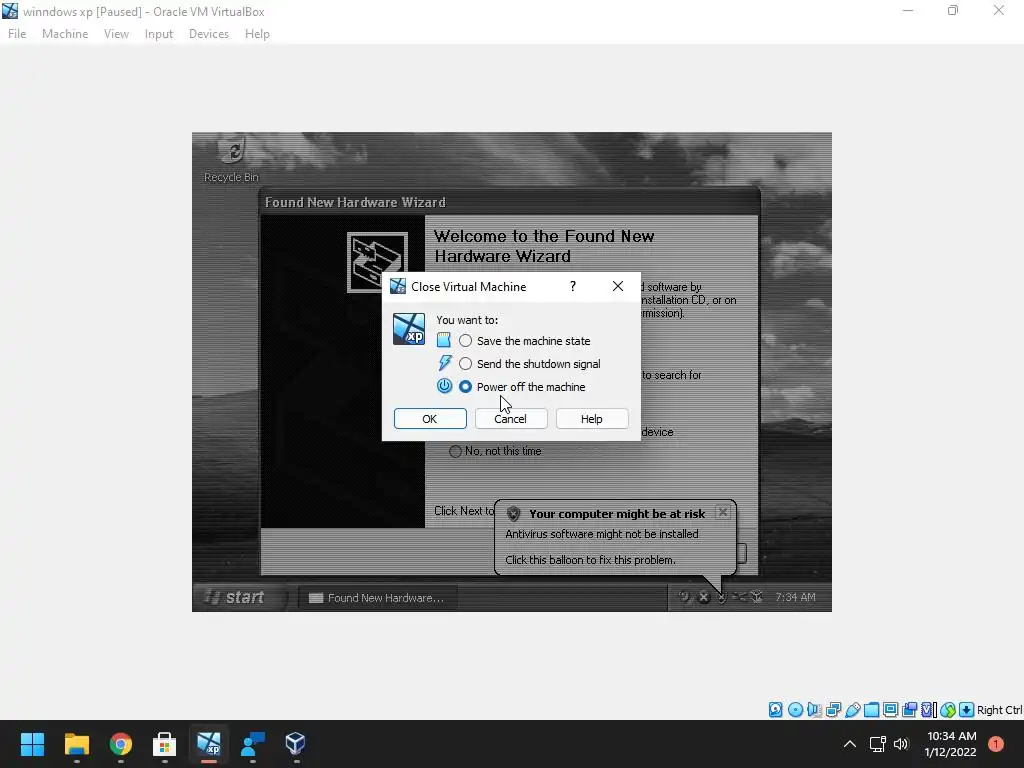Click the audio status icon

(814, 710)
